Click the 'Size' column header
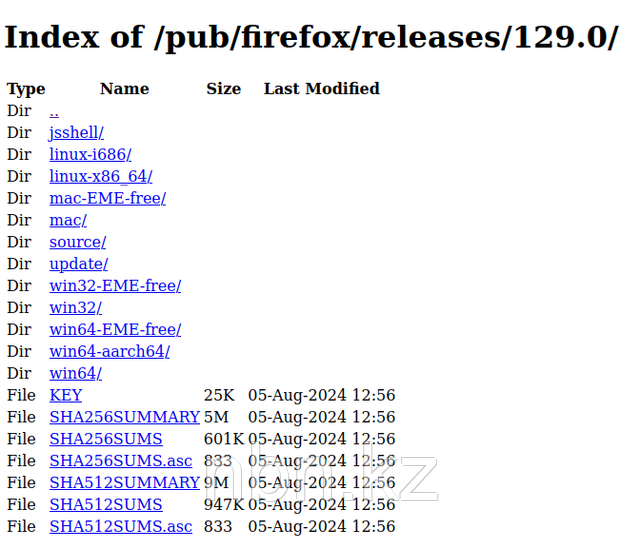This screenshot has width=640, height=549. click(x=224, y=89)
